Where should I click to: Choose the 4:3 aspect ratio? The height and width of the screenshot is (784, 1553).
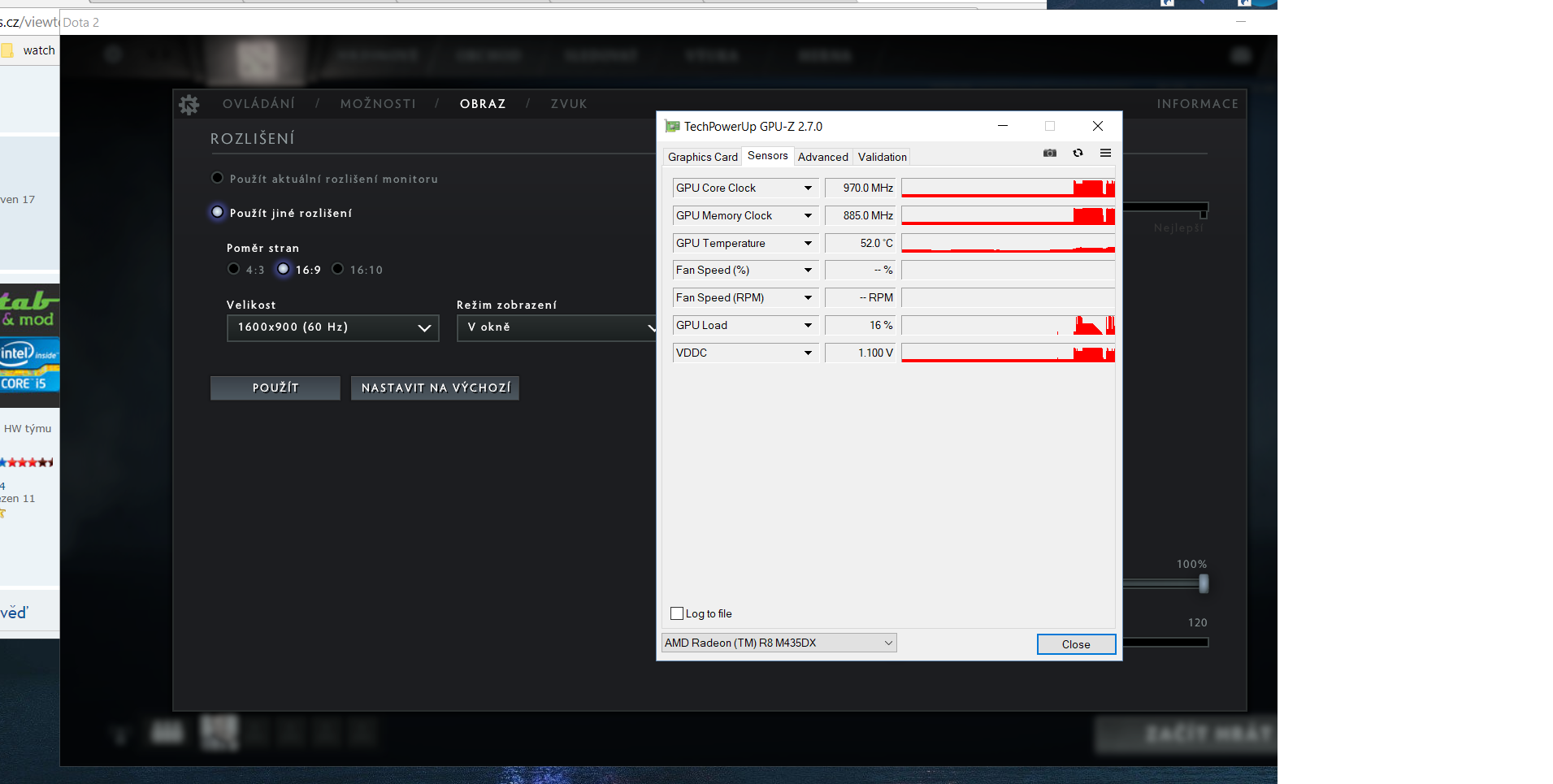234,269
